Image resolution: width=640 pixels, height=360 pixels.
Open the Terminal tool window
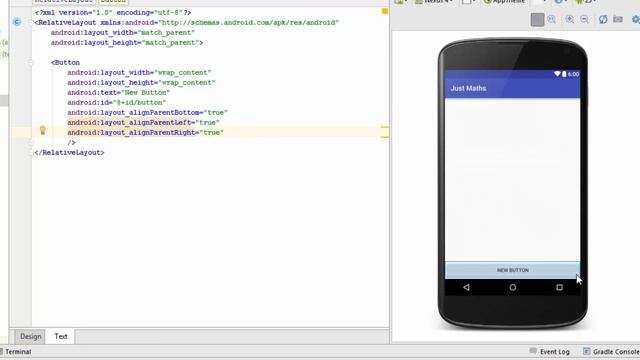click(16, 351)
